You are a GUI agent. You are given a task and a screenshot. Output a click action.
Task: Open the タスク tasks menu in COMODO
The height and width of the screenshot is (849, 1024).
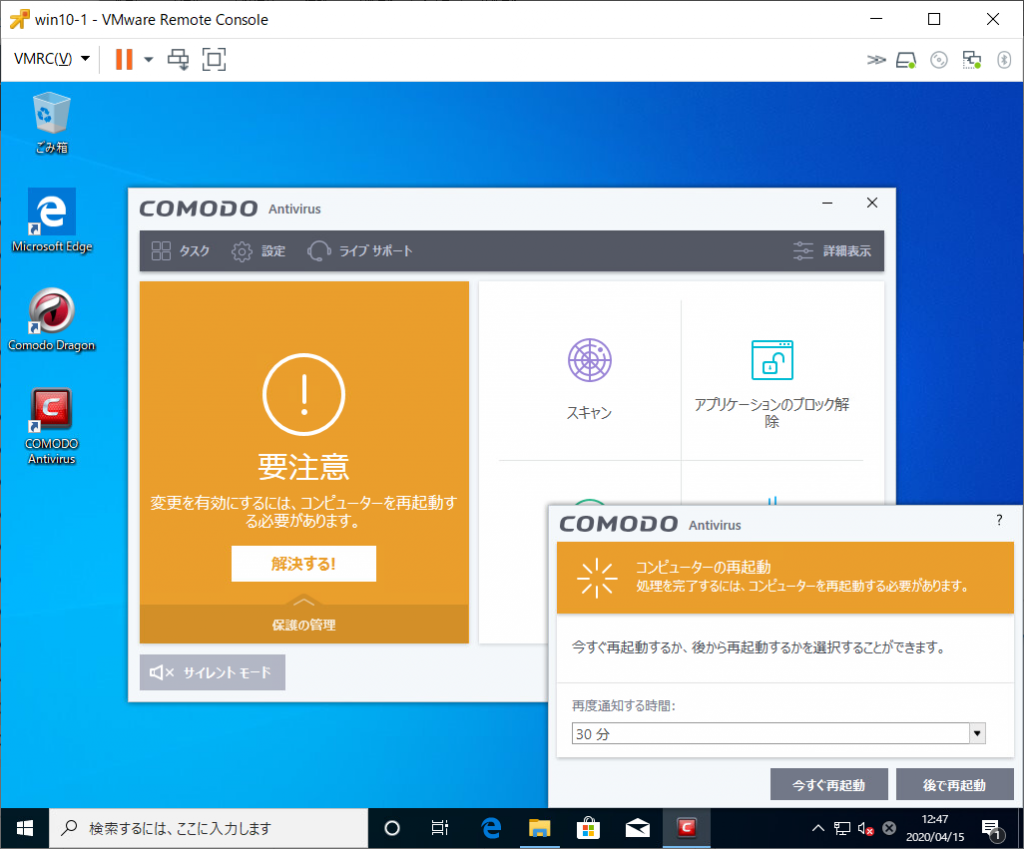[181, 251]
